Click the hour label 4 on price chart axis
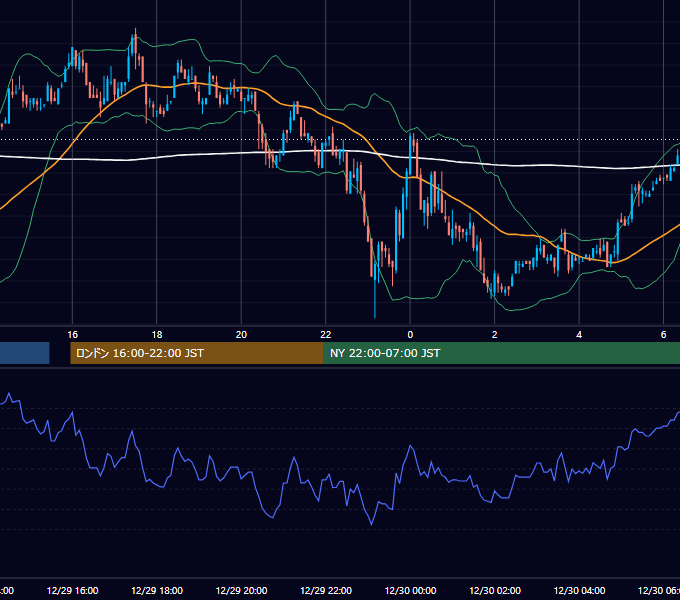 tap(579, 335)
